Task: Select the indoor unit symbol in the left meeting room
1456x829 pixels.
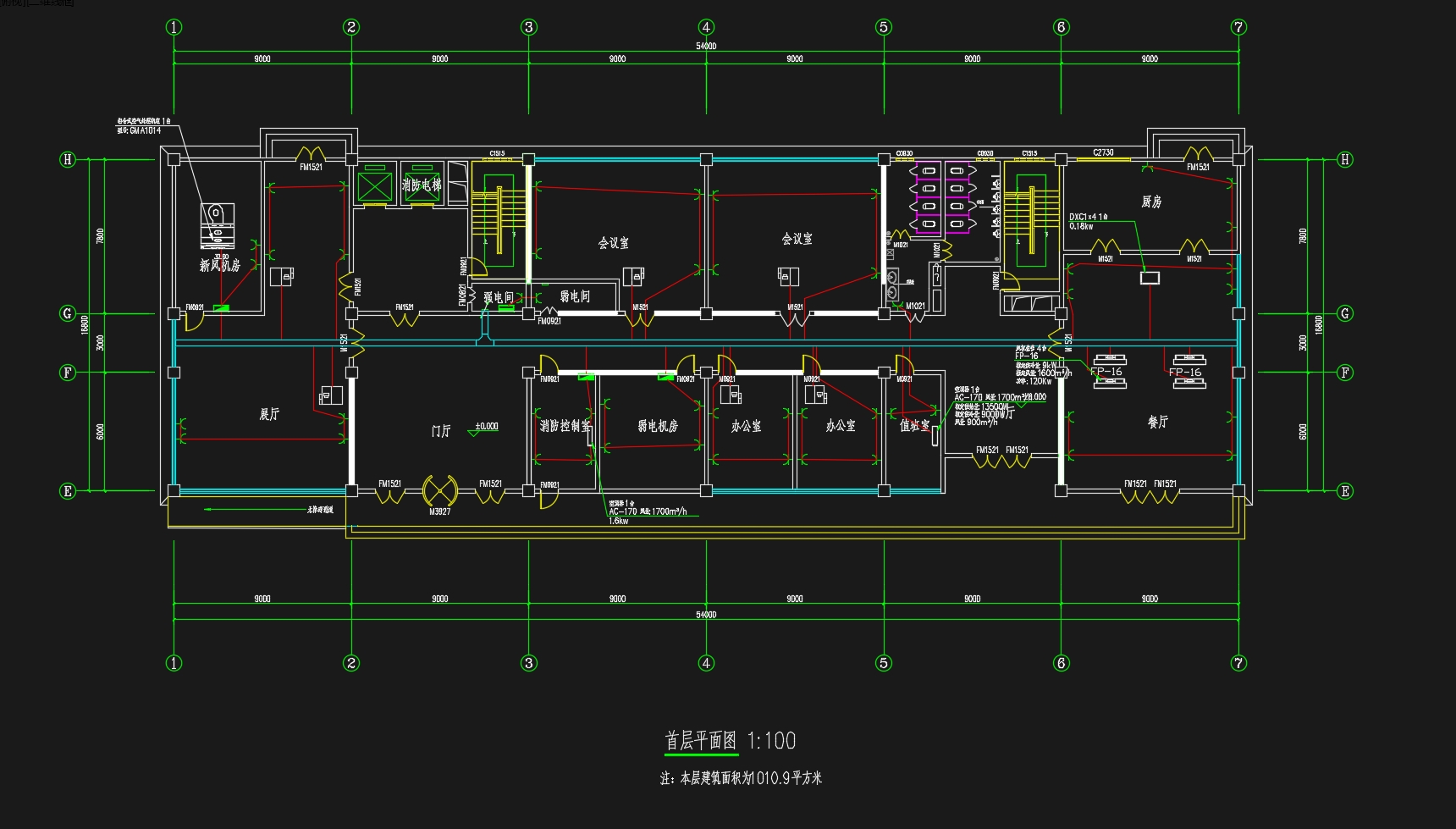Action: 633,276
